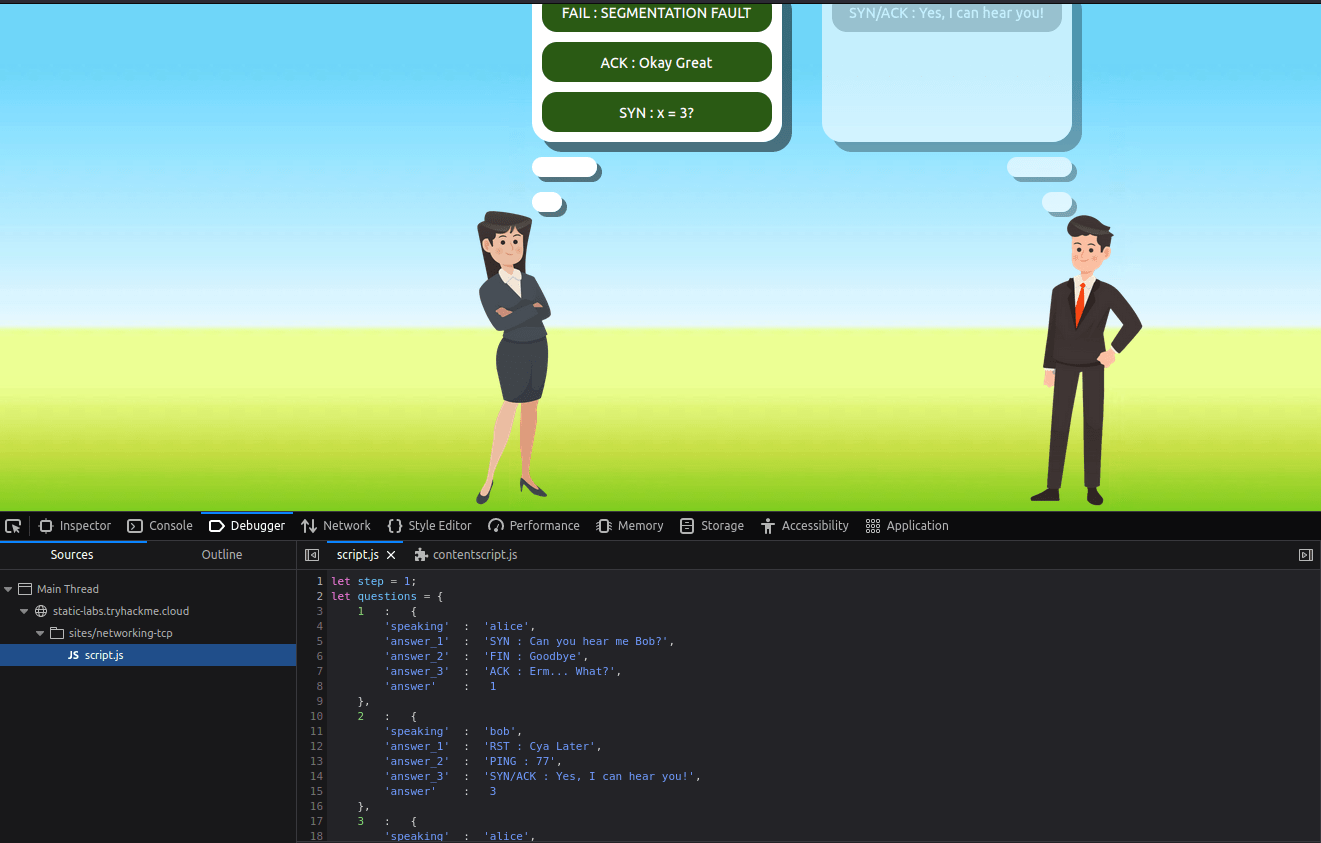Set a breakpoint on line 14
The image size is (1321, 843).
[315, 776]
